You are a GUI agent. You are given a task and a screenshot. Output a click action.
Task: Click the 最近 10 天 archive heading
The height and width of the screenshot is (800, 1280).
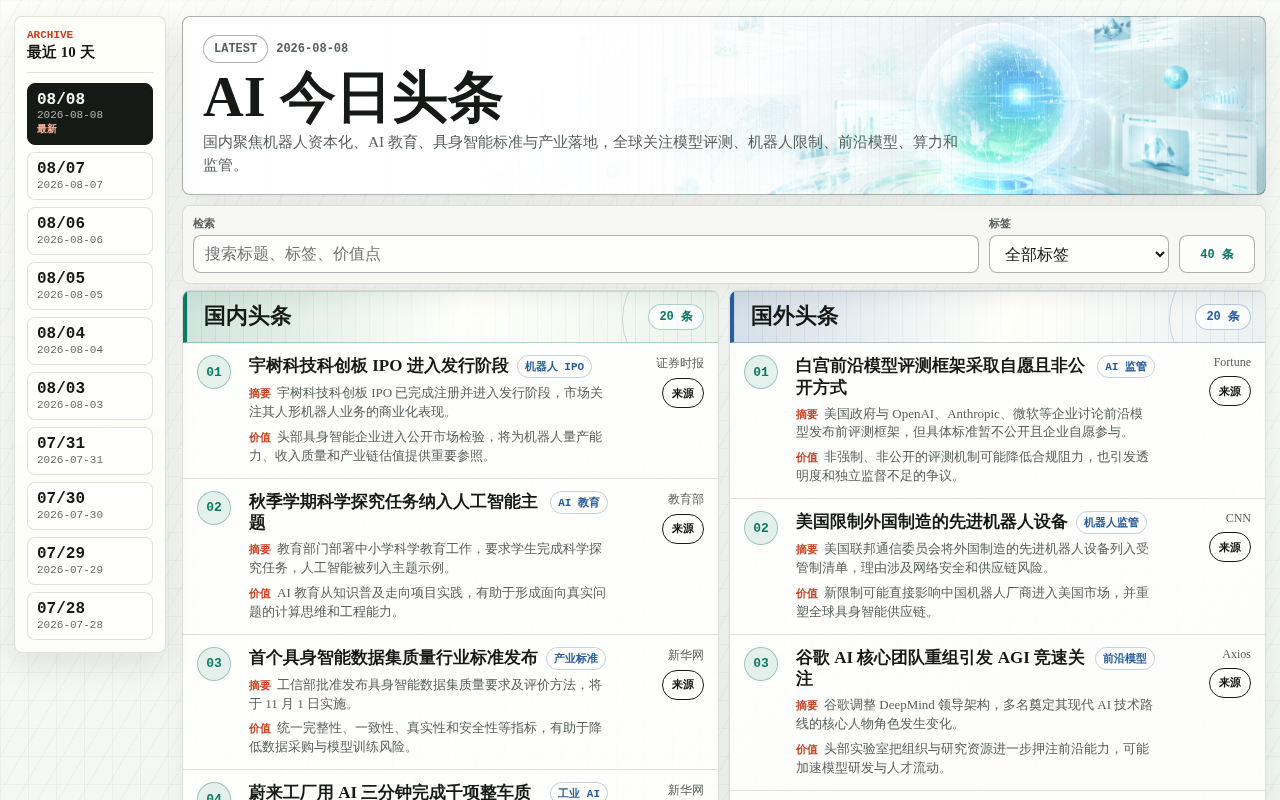click(x=61, y=52)
